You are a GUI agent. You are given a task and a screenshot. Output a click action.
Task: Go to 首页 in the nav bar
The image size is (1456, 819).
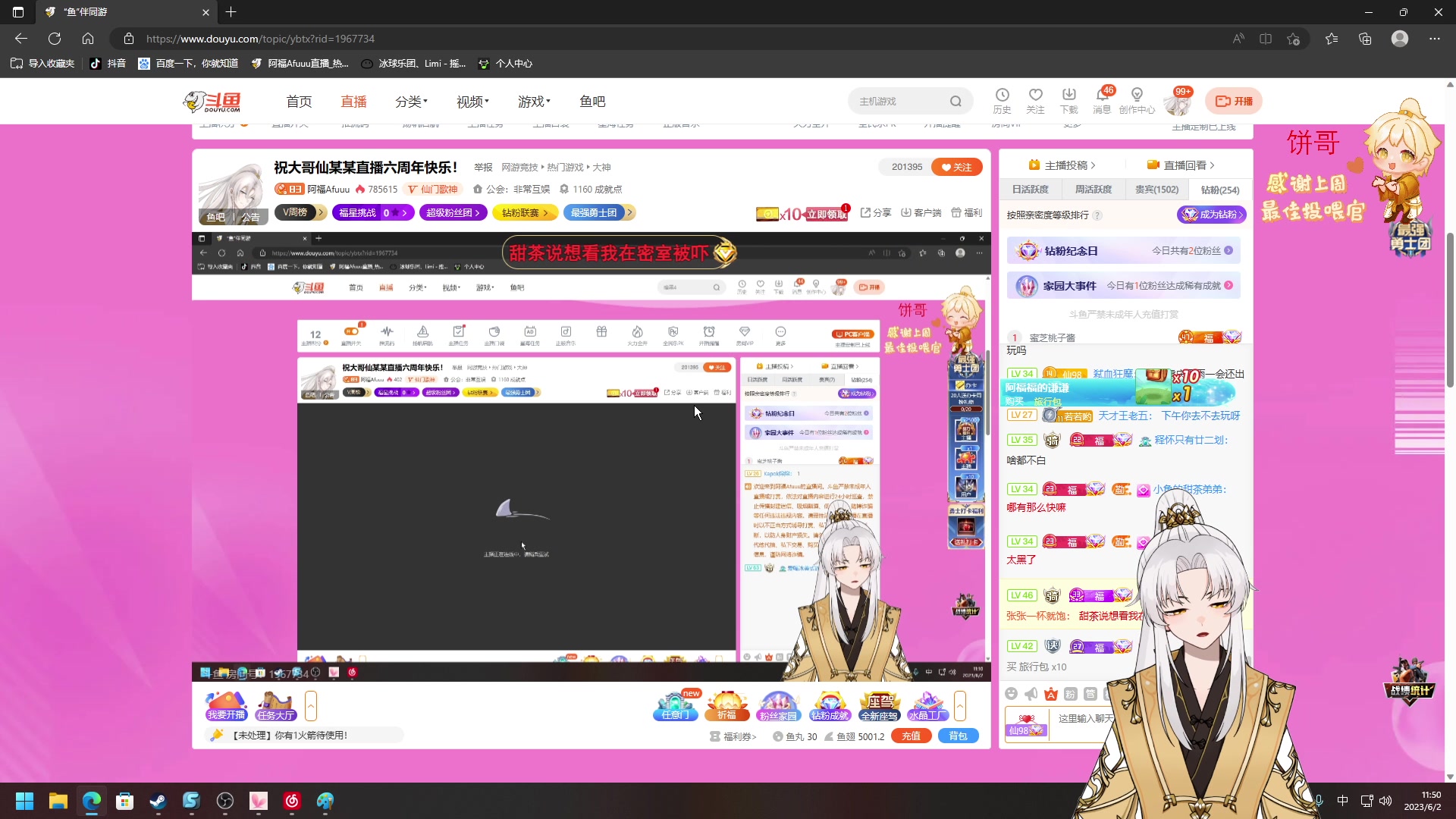tap(299, 102)
